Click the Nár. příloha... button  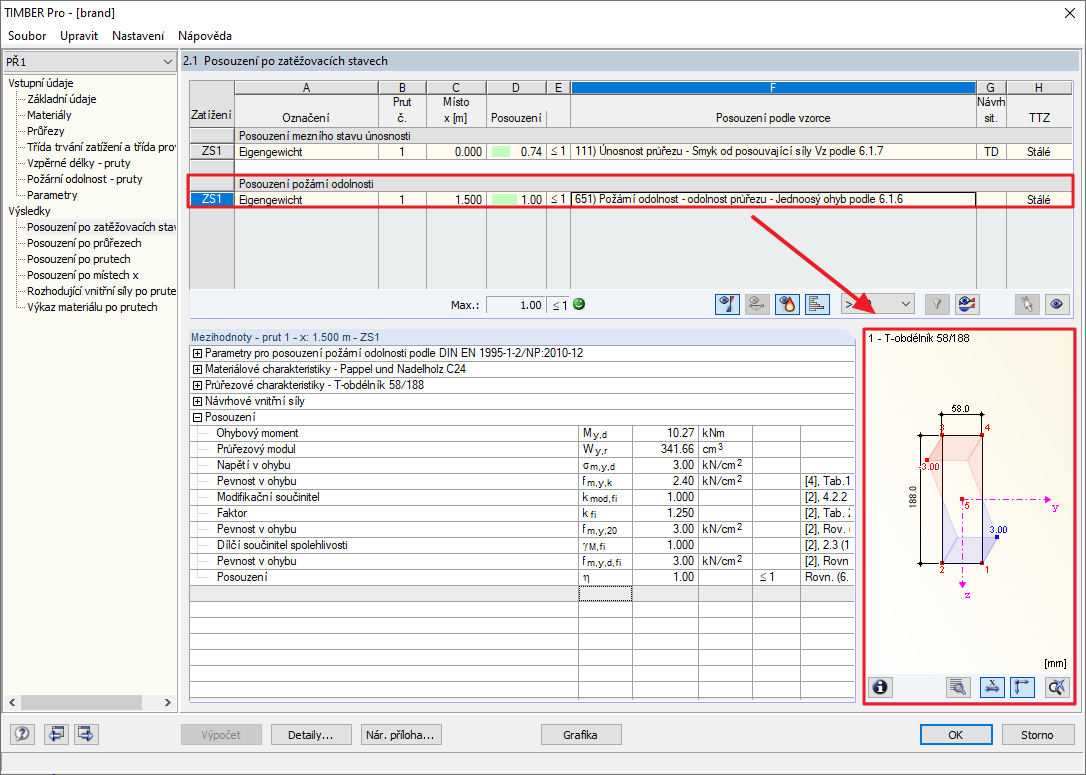(401, 735)
